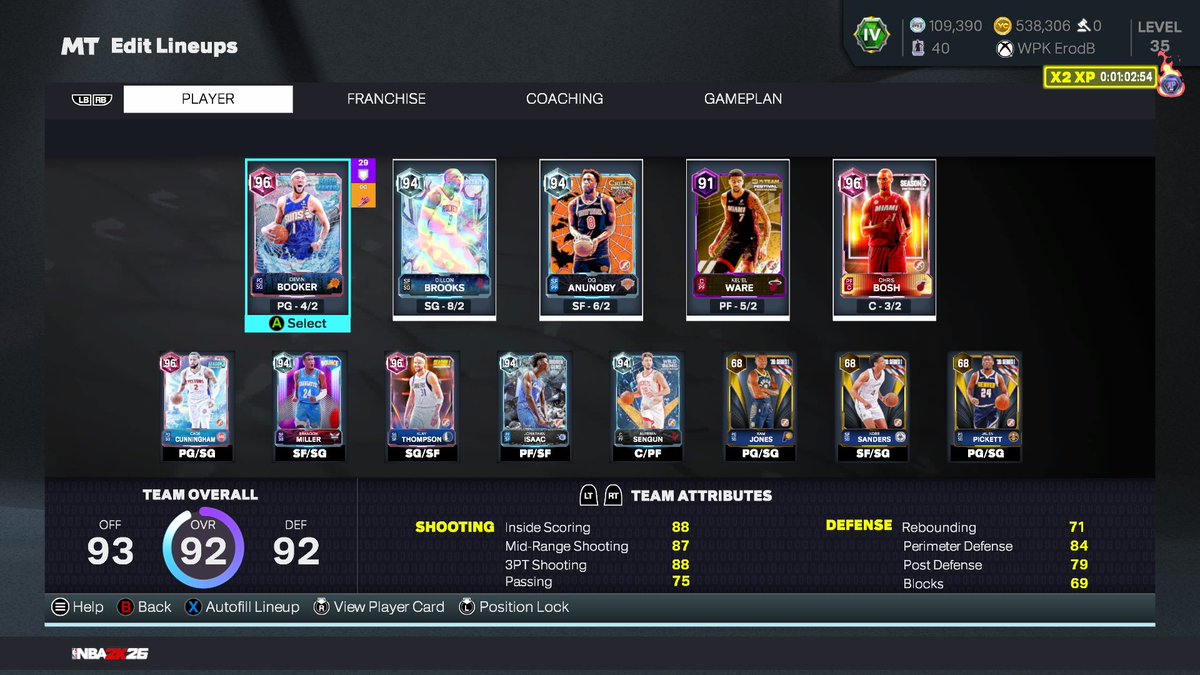Click the season reward icon under Level 35
Viewport: 1200px width, 675px height.
[x=1171, y=82]
